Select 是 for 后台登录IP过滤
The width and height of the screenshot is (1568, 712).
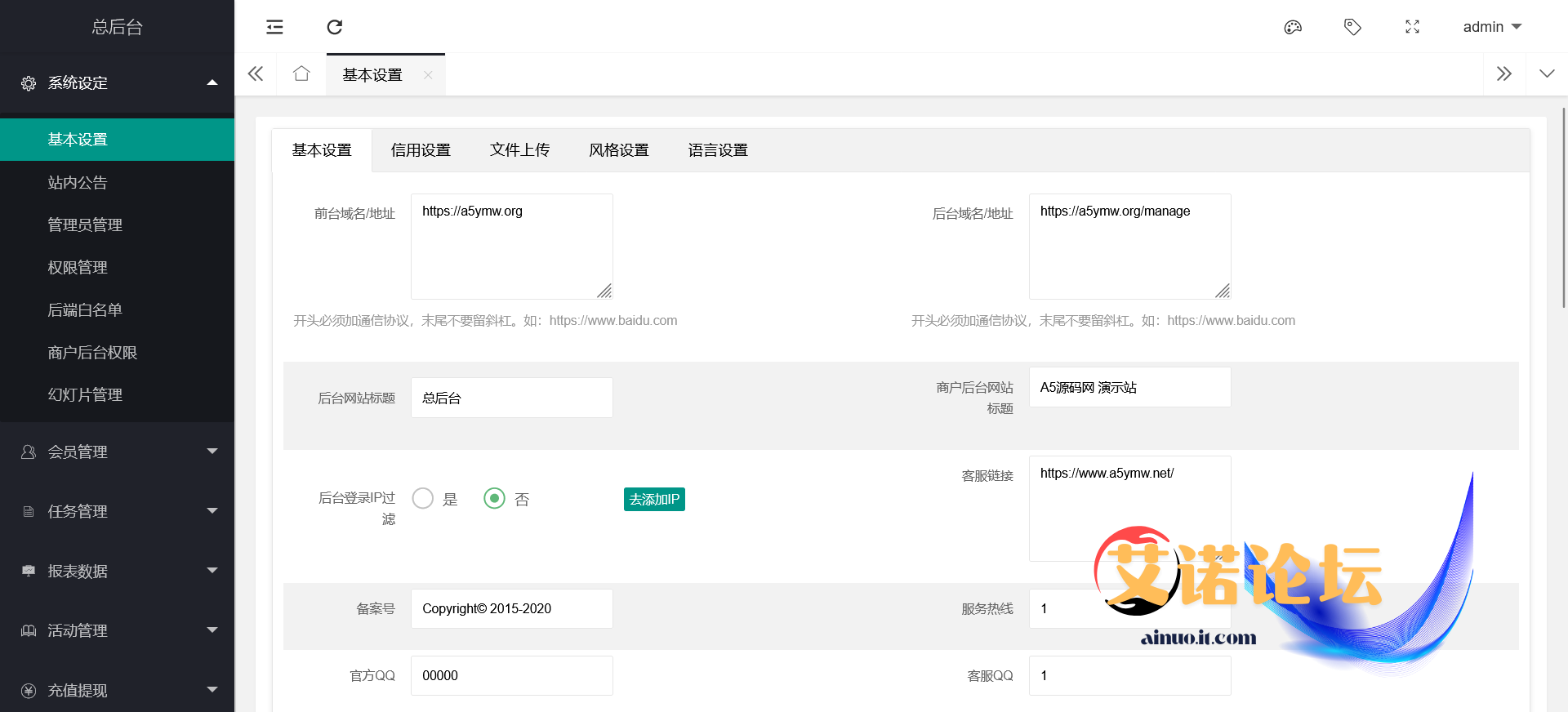pyautogui.click(x=423, y=498)
